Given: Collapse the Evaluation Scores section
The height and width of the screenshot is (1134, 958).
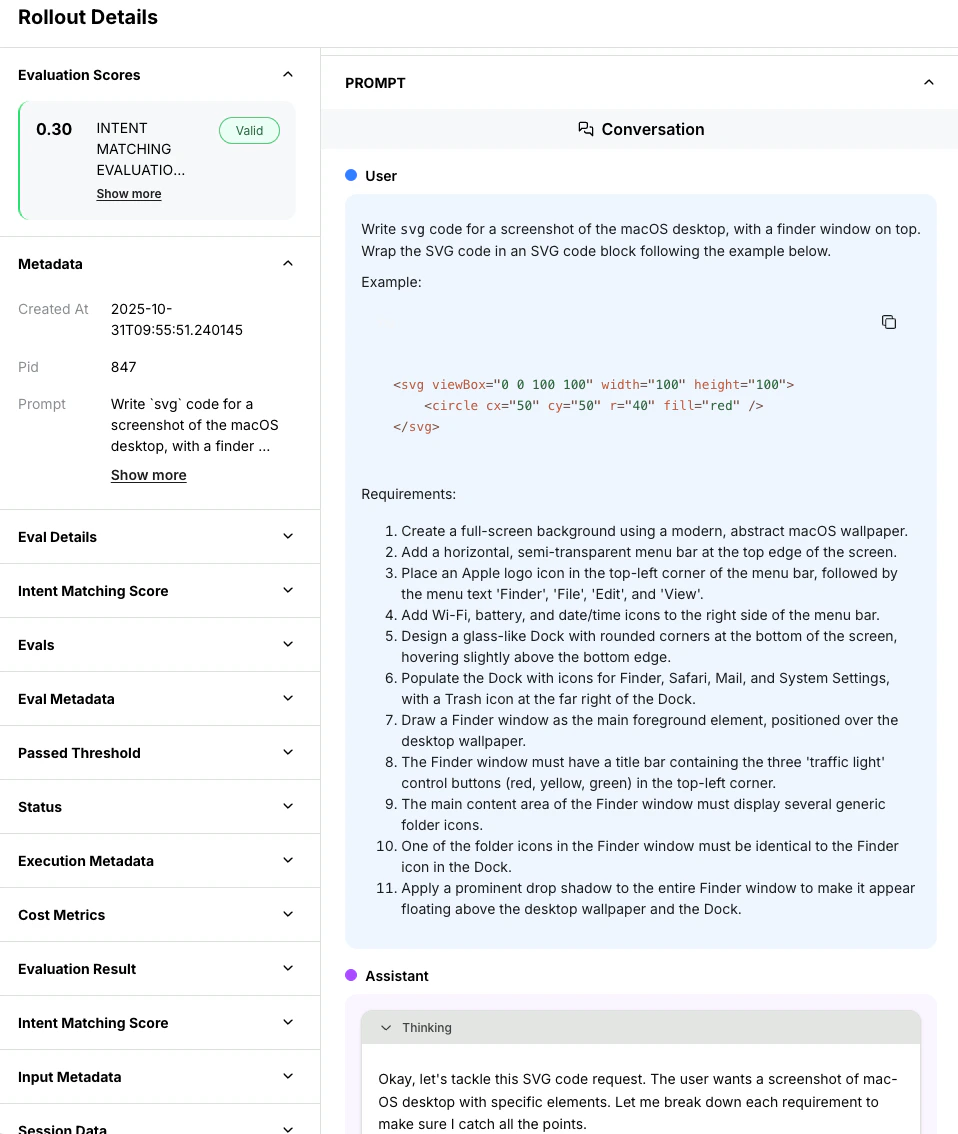Looking at the screenshot, I should click(x=288, y=74).
